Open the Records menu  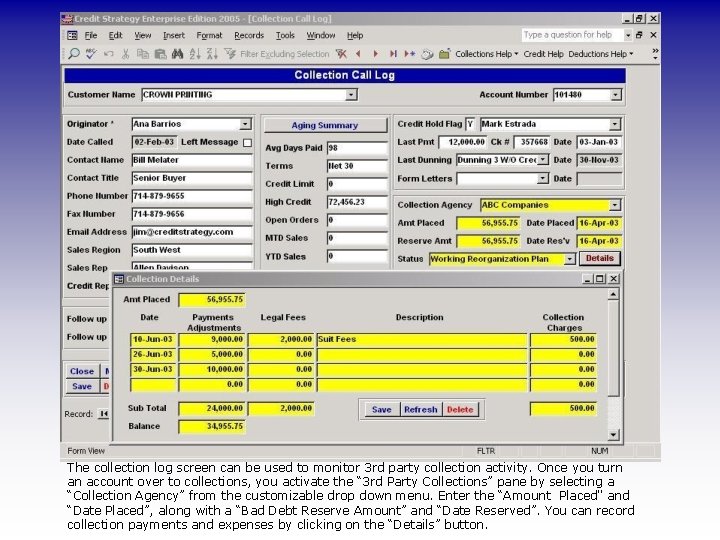coord(249,35)
